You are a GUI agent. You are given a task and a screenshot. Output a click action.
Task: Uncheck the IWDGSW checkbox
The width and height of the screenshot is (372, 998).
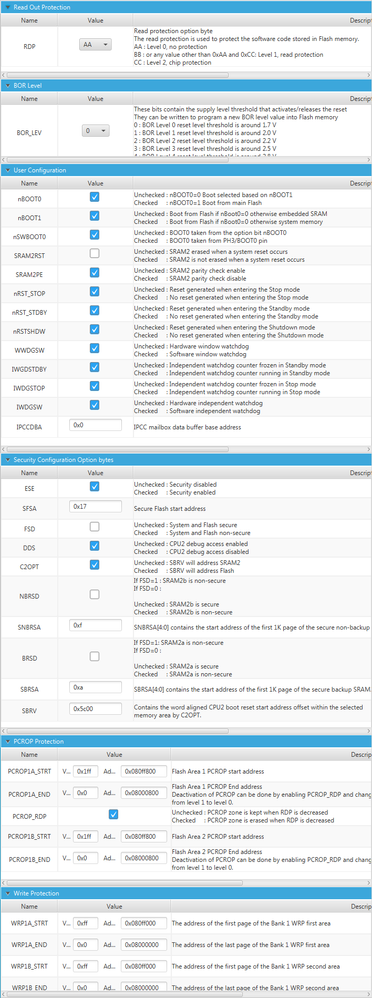(x=94, y=405)
